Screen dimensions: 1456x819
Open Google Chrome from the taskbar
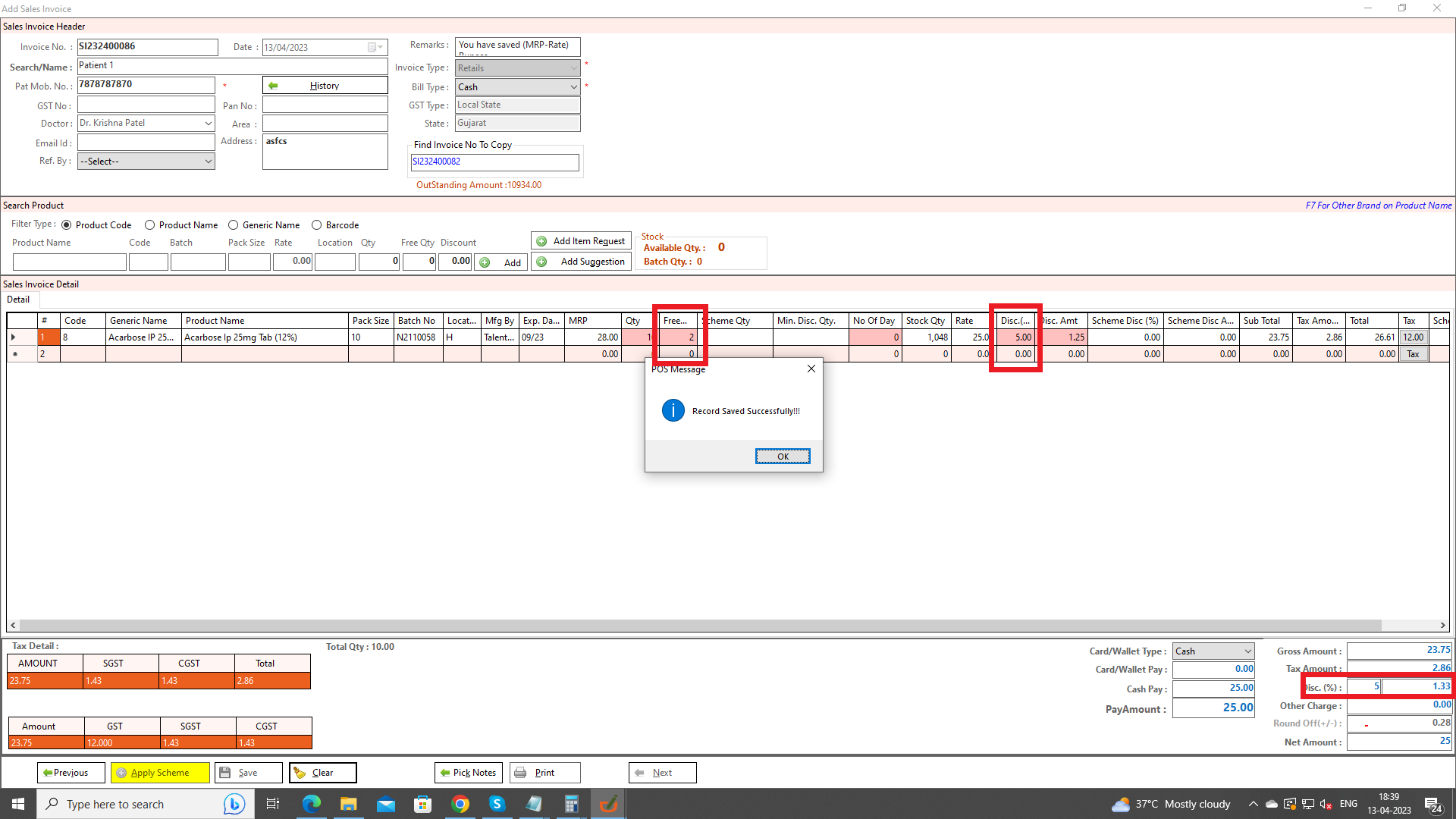[x=460, y=804]
